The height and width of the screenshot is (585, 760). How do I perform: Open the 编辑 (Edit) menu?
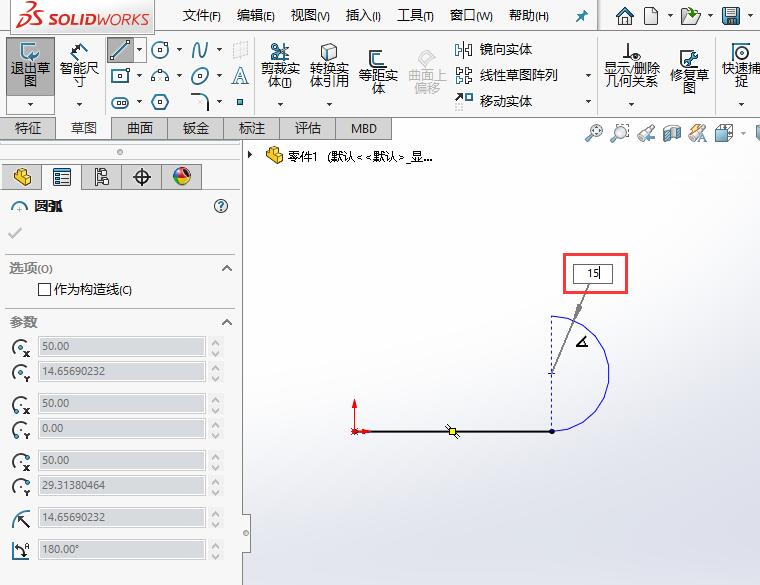tap(255, 16)
